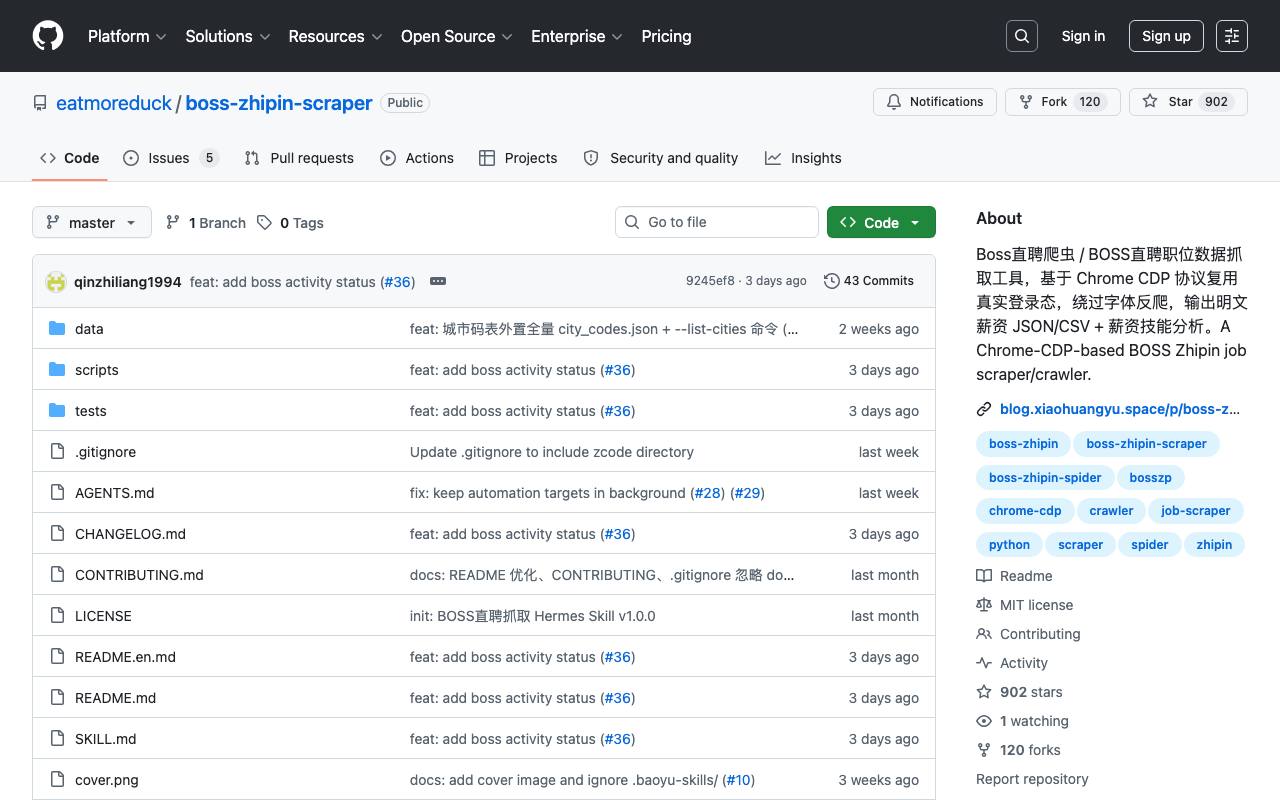1280x800 pixels.
Task: Click the boss-zhipin-spider topic tag
Action: point(1045,478)
